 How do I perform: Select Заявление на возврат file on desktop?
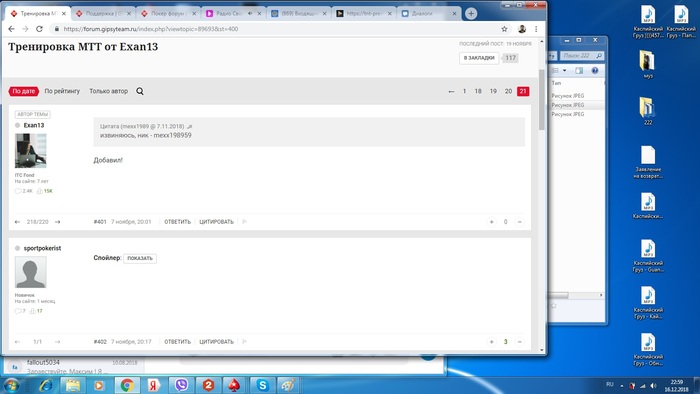[648, 162]
